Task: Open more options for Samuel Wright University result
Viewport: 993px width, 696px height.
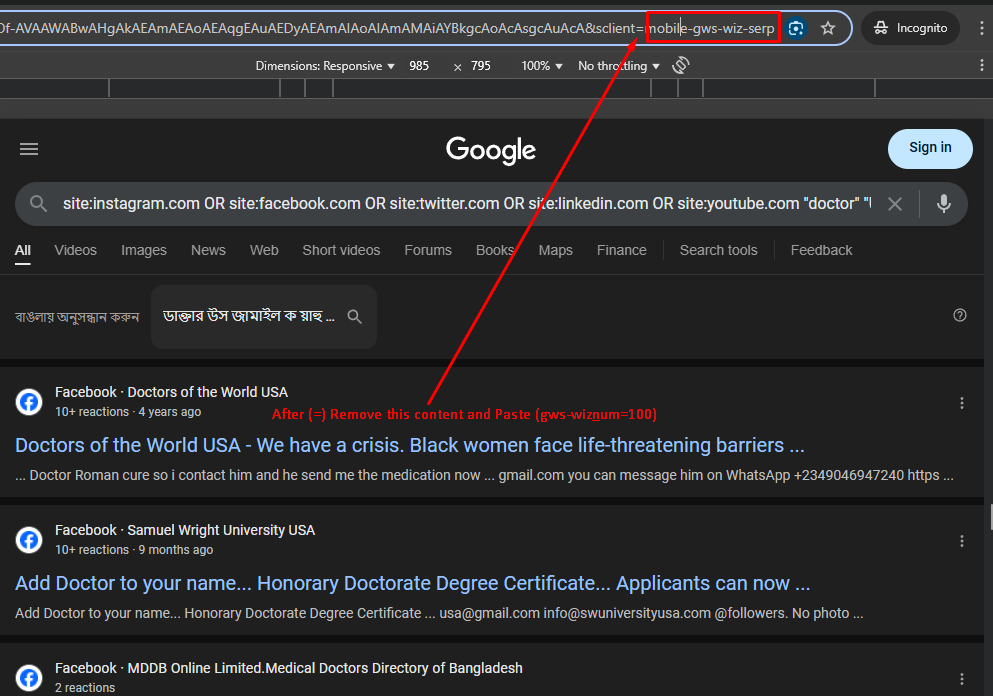Action: pyautogui.click(x=962, y=541)
